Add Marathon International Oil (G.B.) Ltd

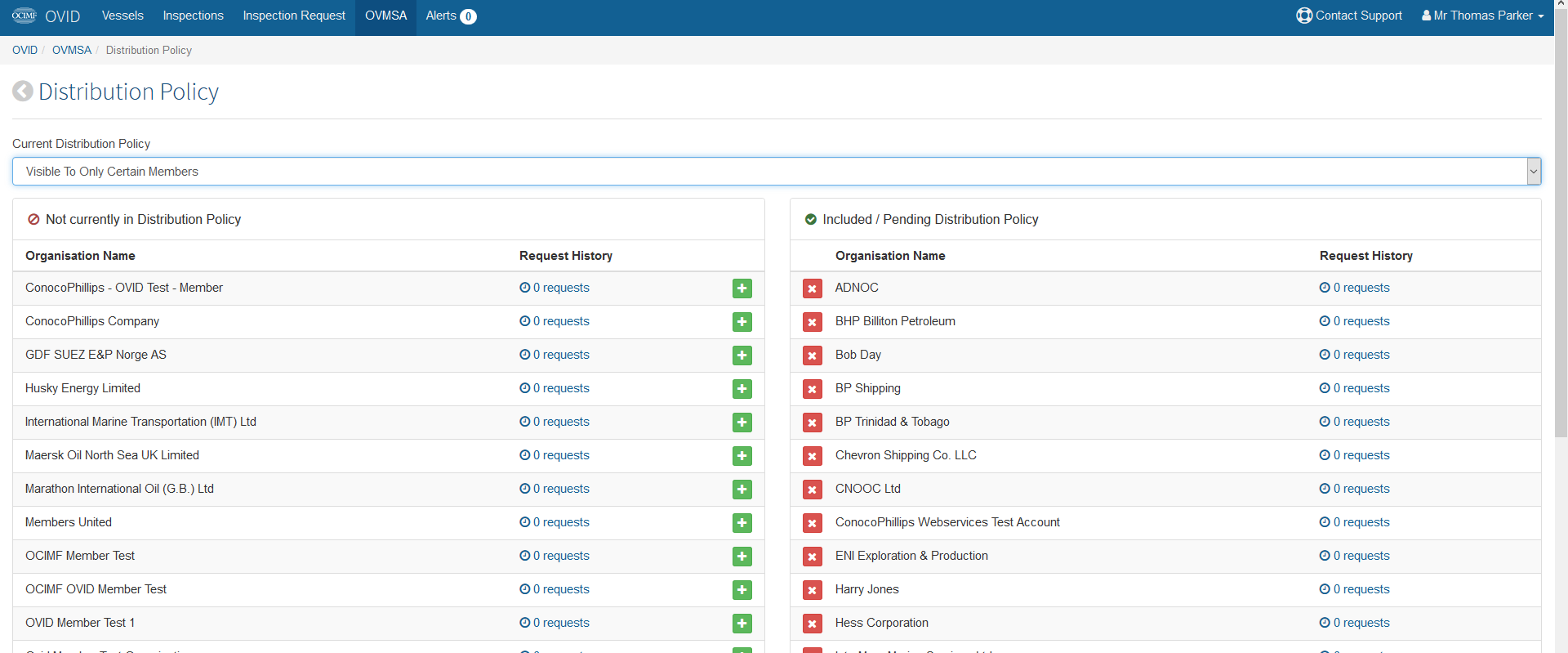[x=742, y=490]
